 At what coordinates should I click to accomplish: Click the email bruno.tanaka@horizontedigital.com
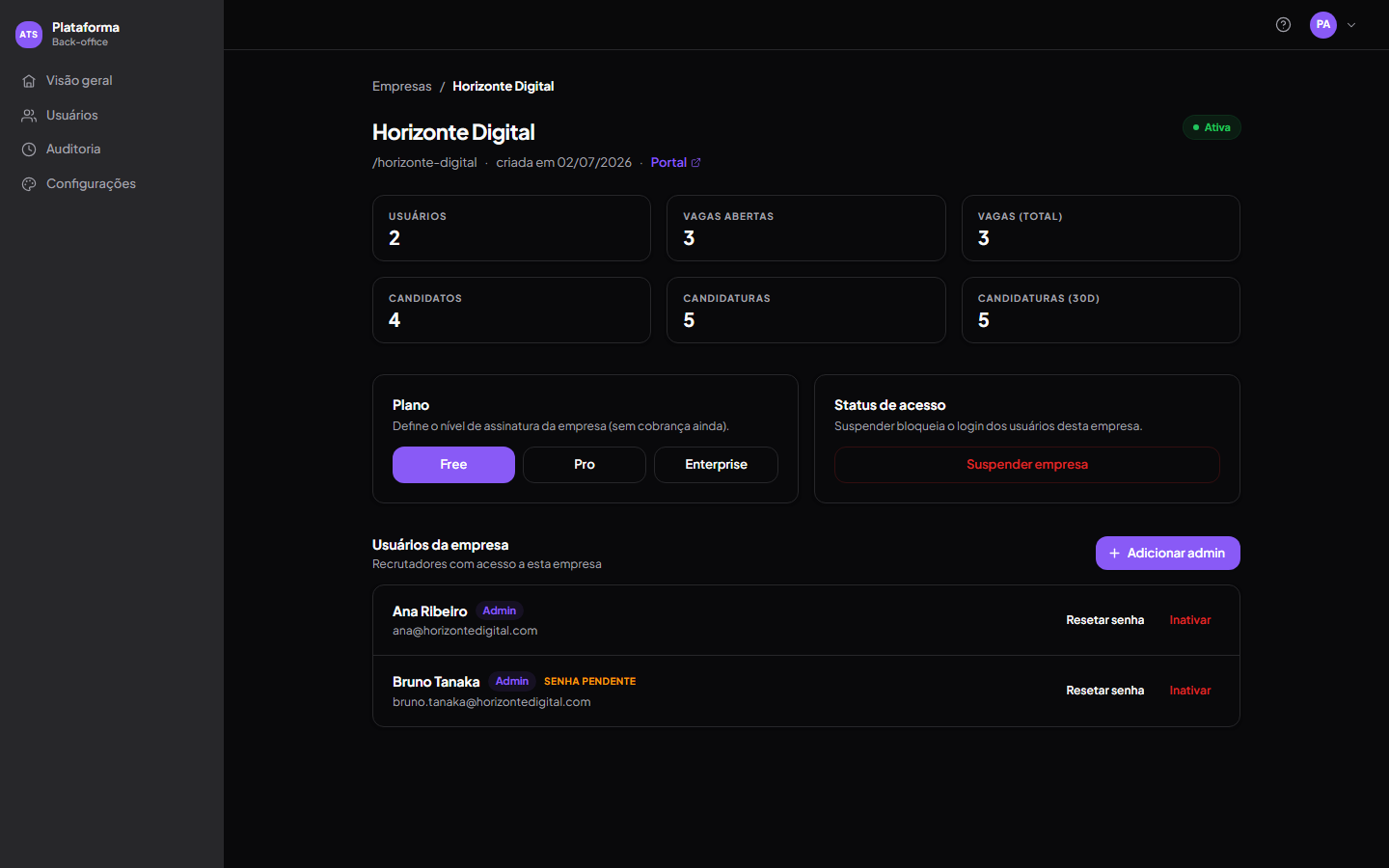(492, 702)
